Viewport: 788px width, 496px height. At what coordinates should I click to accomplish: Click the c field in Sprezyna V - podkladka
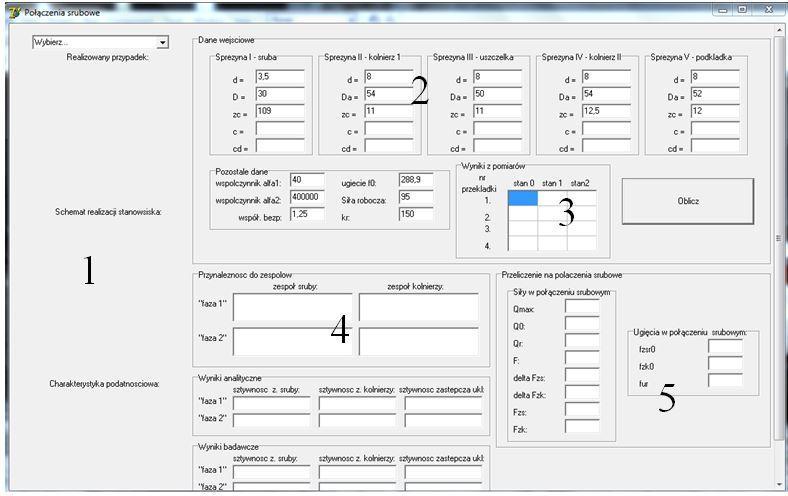[715, 129]
